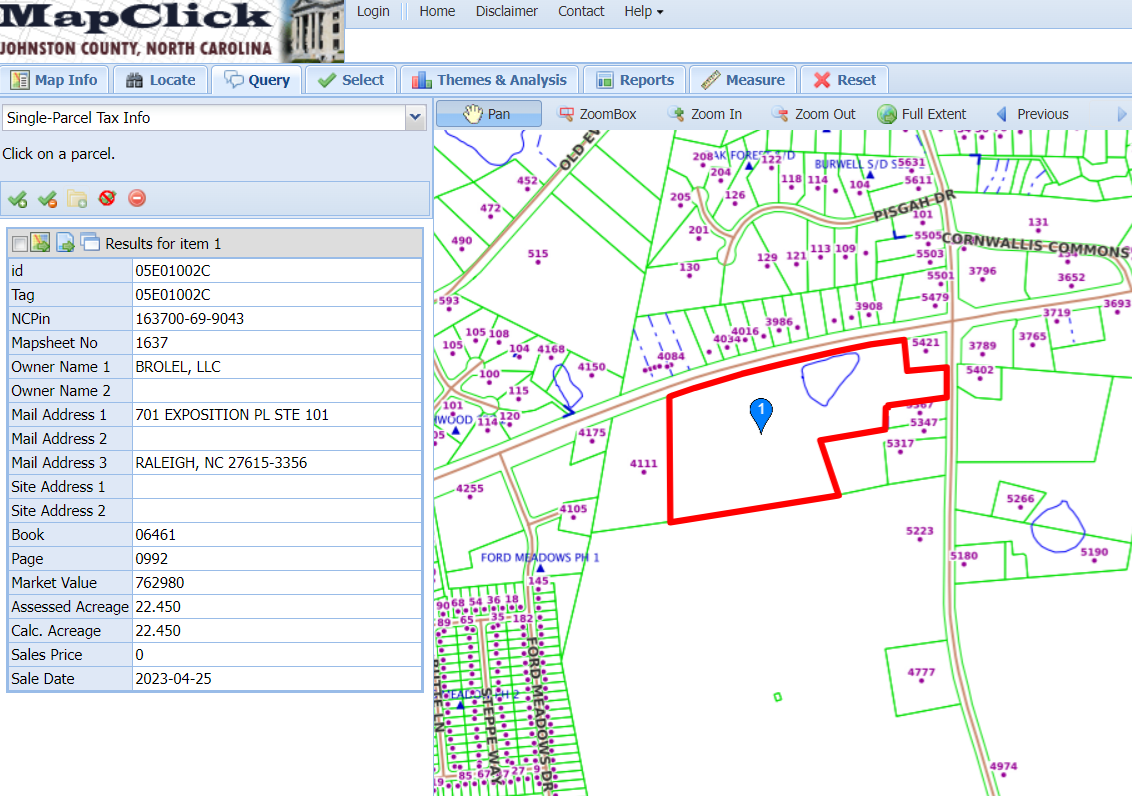
Task: Switch to the Themes & Analysis tab
Action: click(x=489, y=80)
